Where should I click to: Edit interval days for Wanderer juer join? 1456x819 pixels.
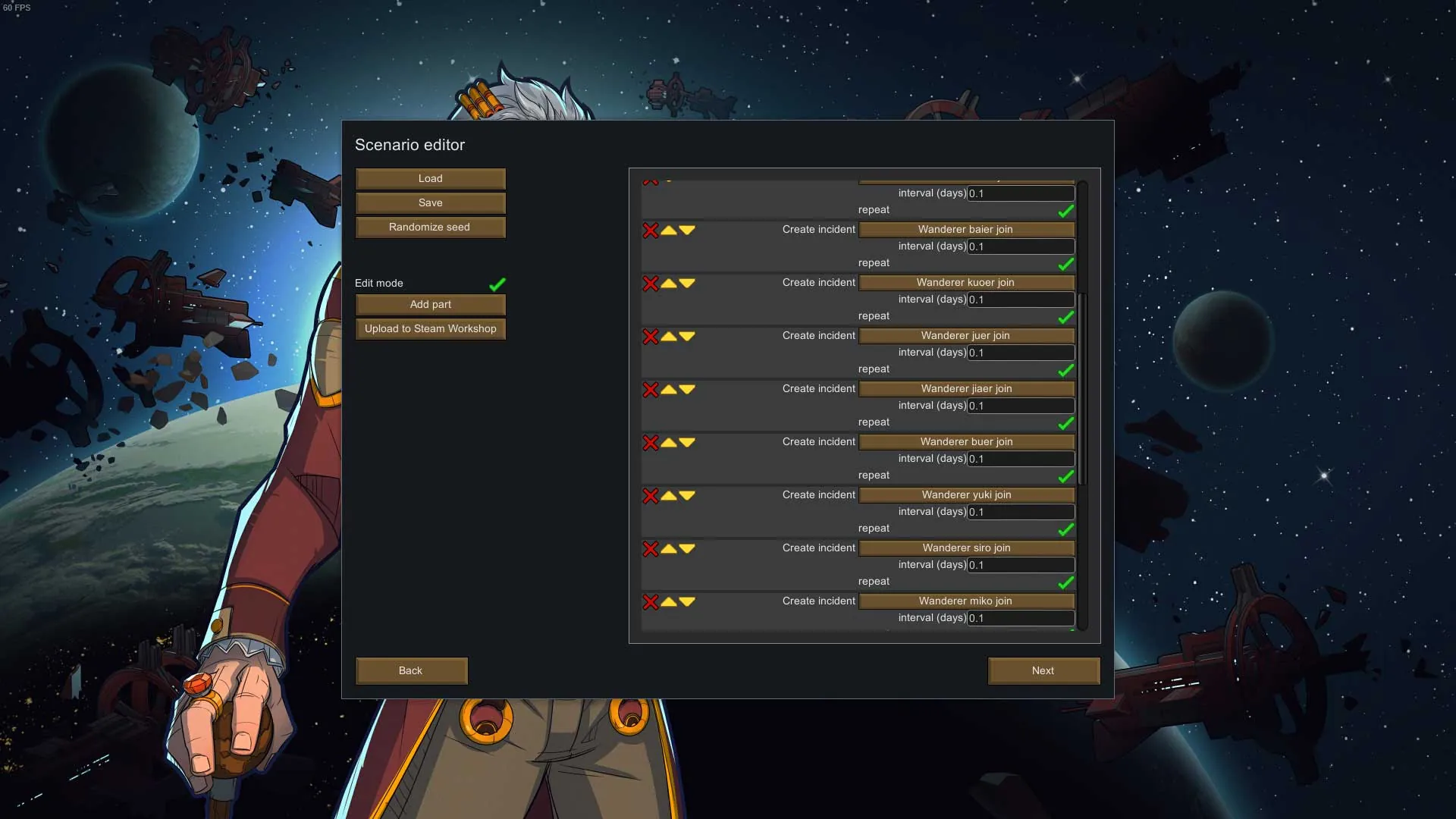(1020, 353)
